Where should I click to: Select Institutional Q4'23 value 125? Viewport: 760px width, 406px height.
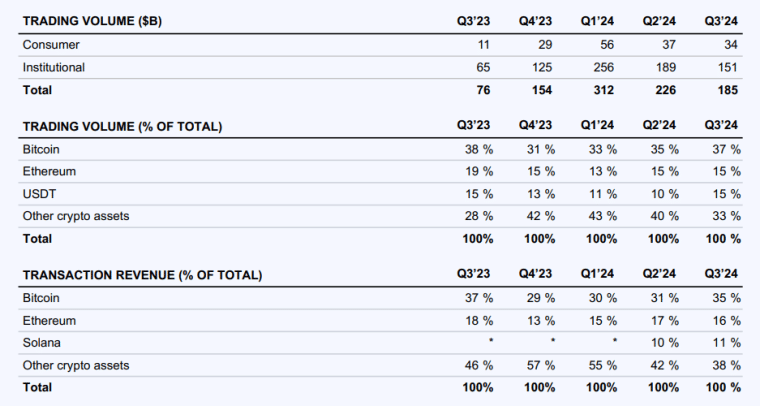pyautogui.click(x=542, y=68)
